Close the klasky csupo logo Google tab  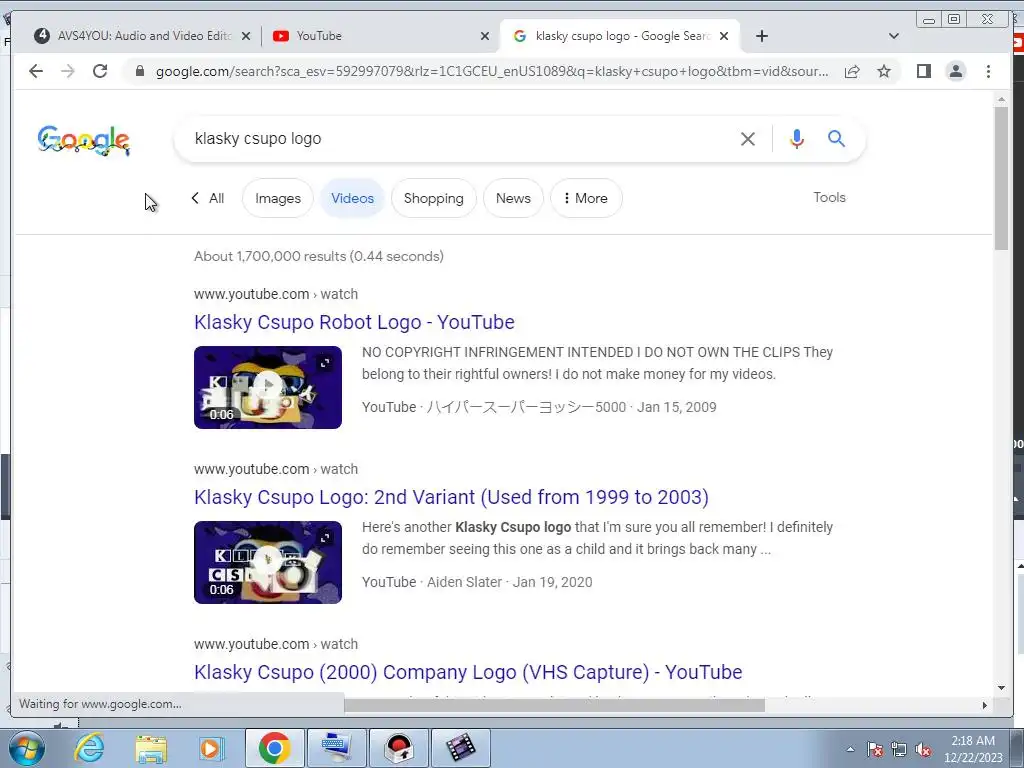pyautogui.click(x=724, y=37)
